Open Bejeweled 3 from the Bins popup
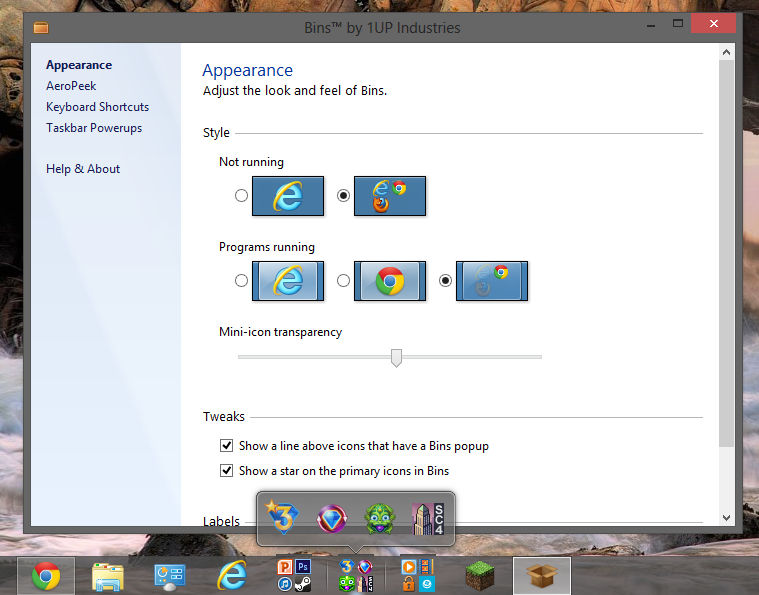The width and height of the screenshot is (759, 595). coord(282,517)
